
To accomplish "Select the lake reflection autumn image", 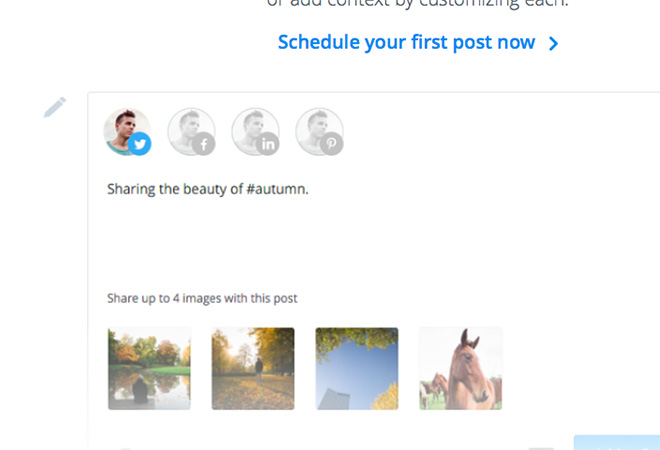I will (149, 368).
